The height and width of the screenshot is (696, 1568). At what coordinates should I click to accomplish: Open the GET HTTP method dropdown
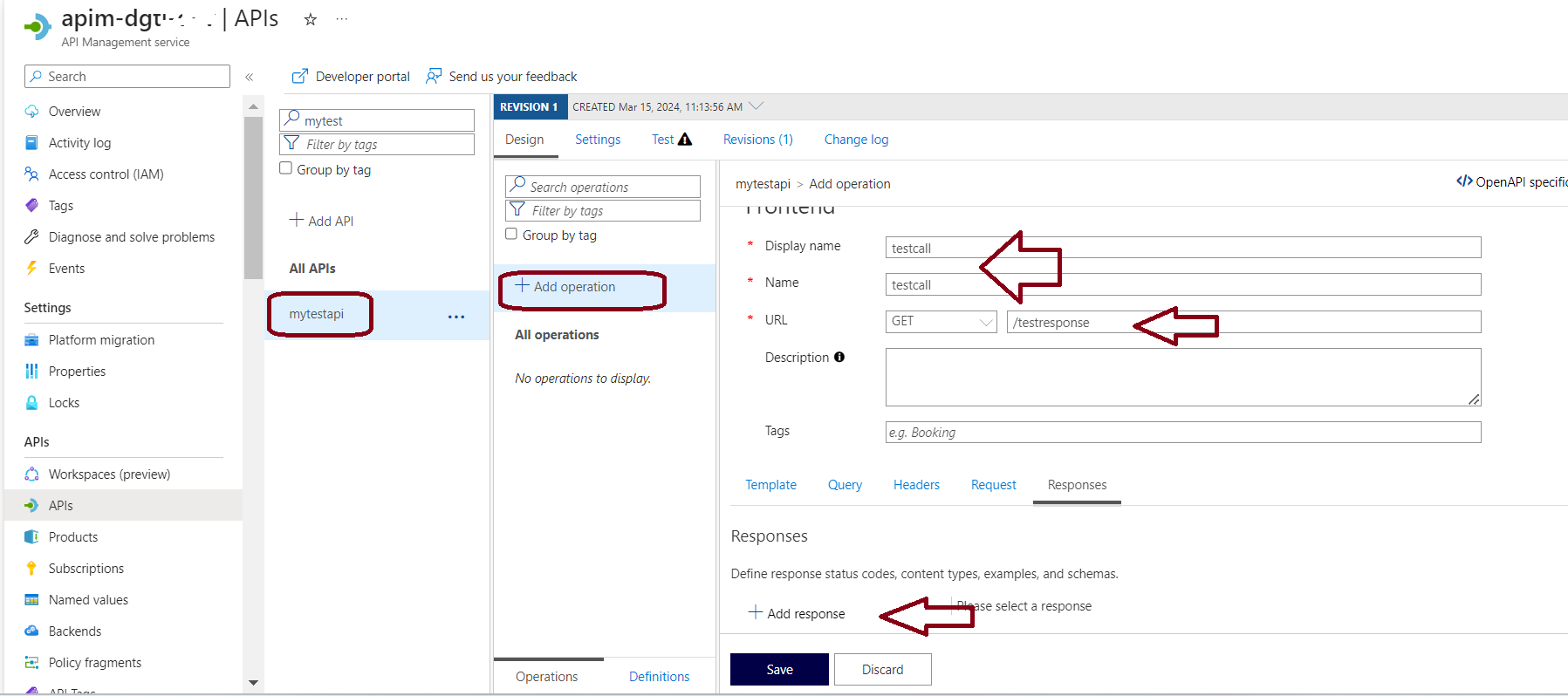click(x=941, y=322)
